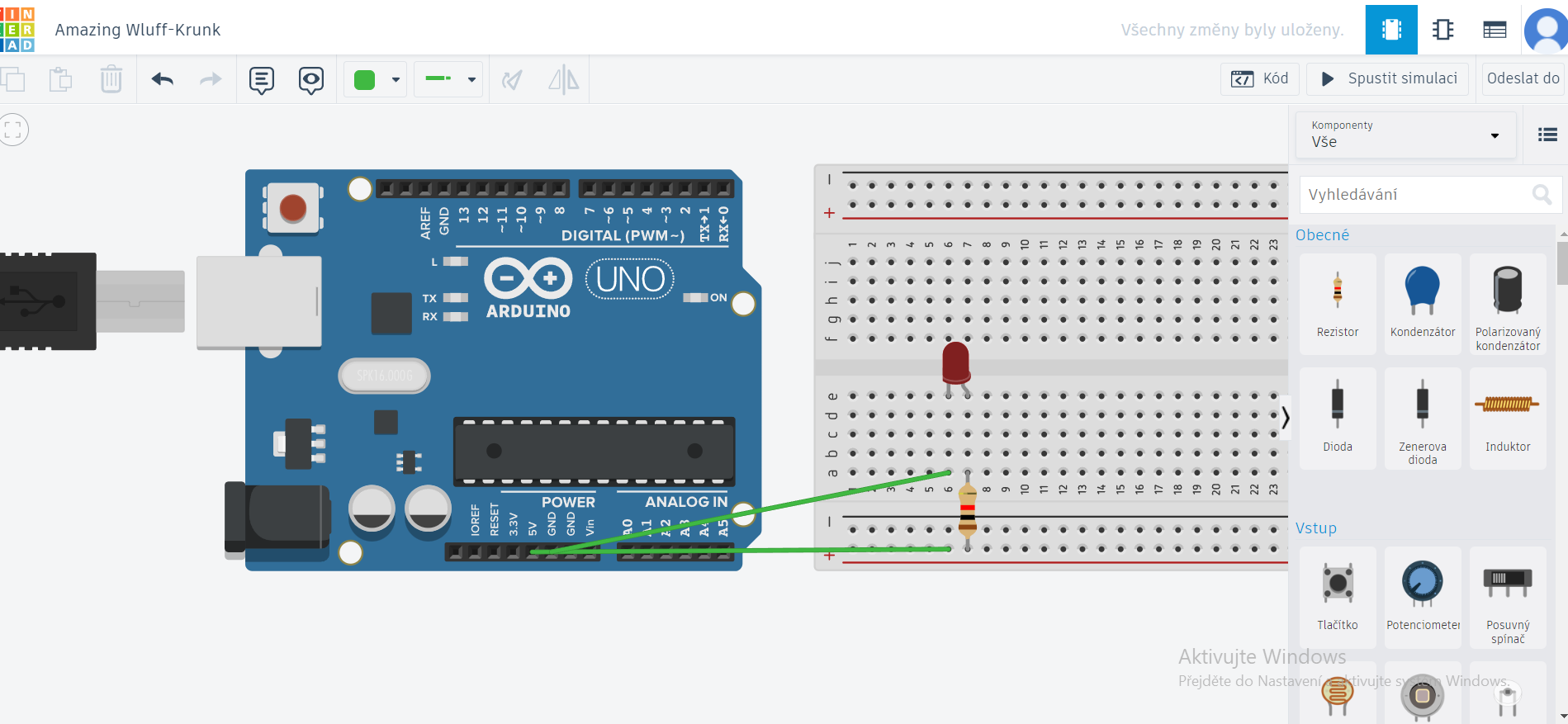Viewport: 1568px width, 724px height.
Task: Click the Copy icon in toolbar
Action: (x=12, y=79)
